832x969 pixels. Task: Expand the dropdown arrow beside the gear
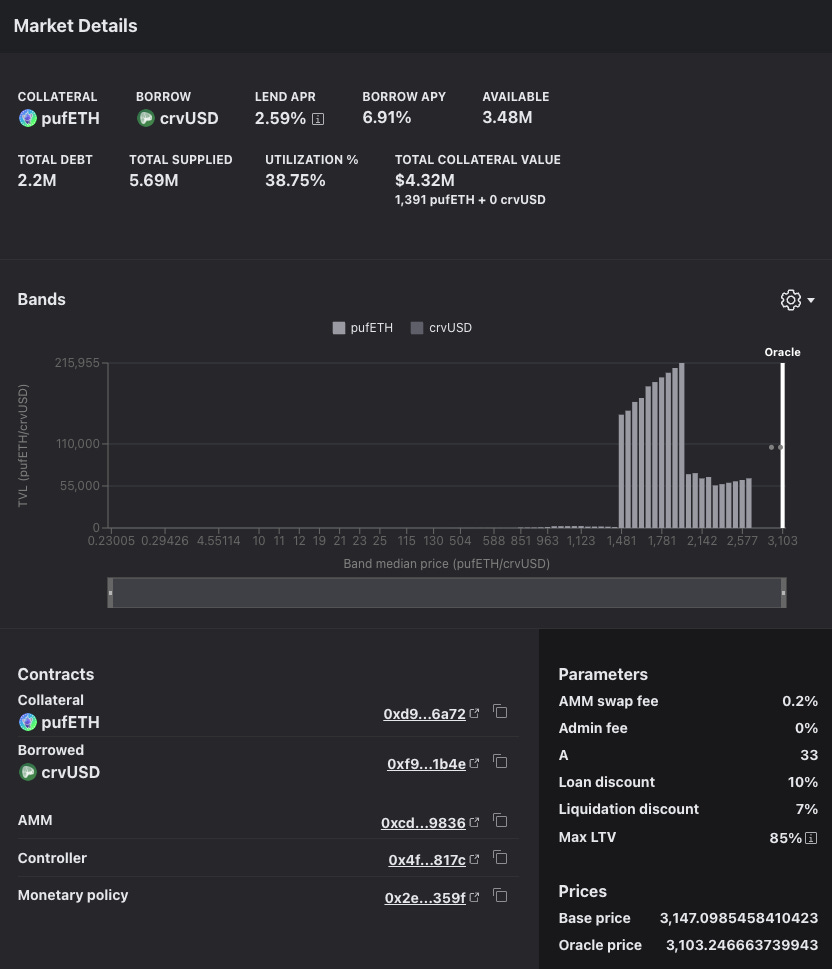[x=811, y=300]
